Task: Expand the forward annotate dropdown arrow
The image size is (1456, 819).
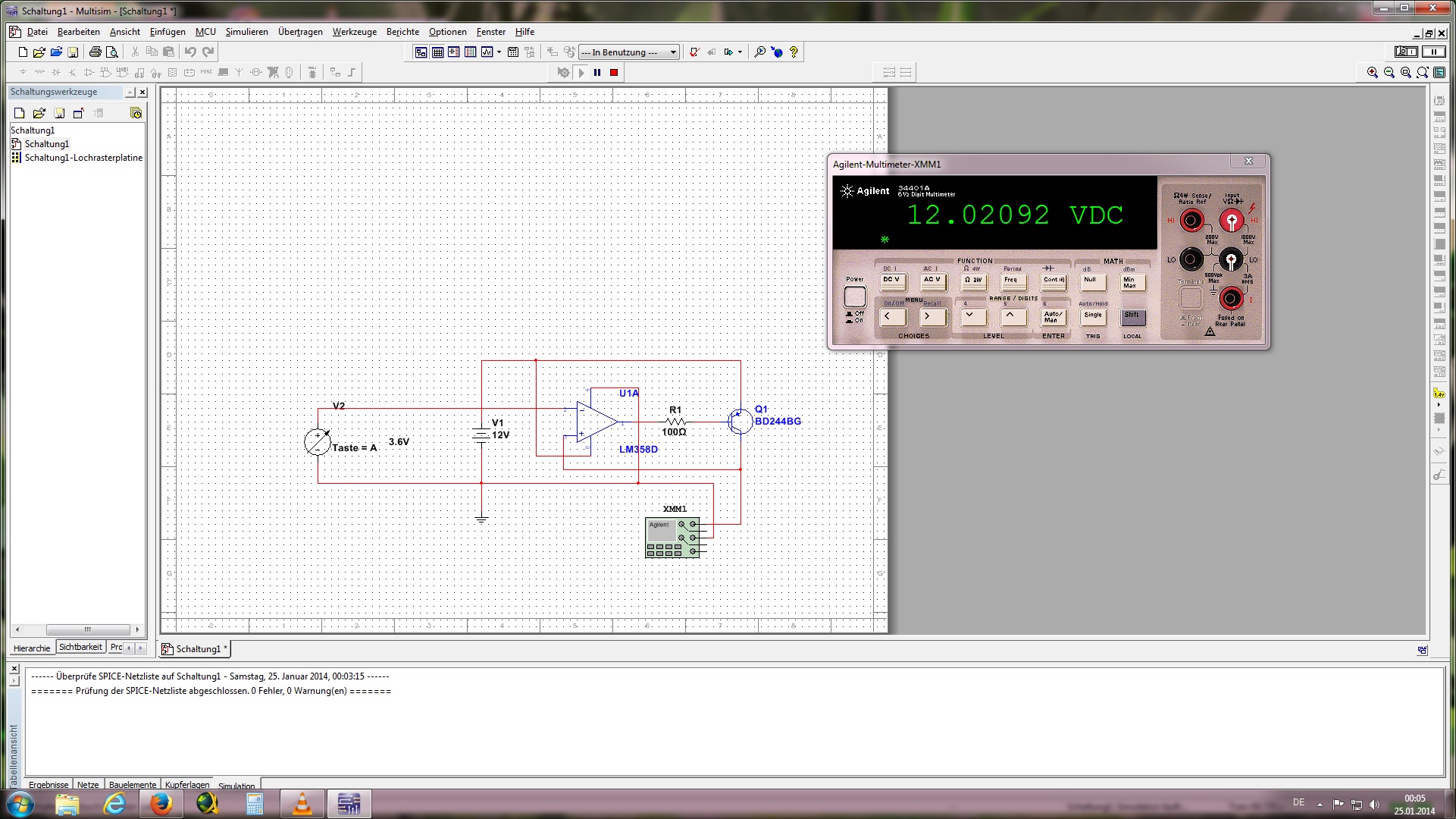Action: [740, 52]
